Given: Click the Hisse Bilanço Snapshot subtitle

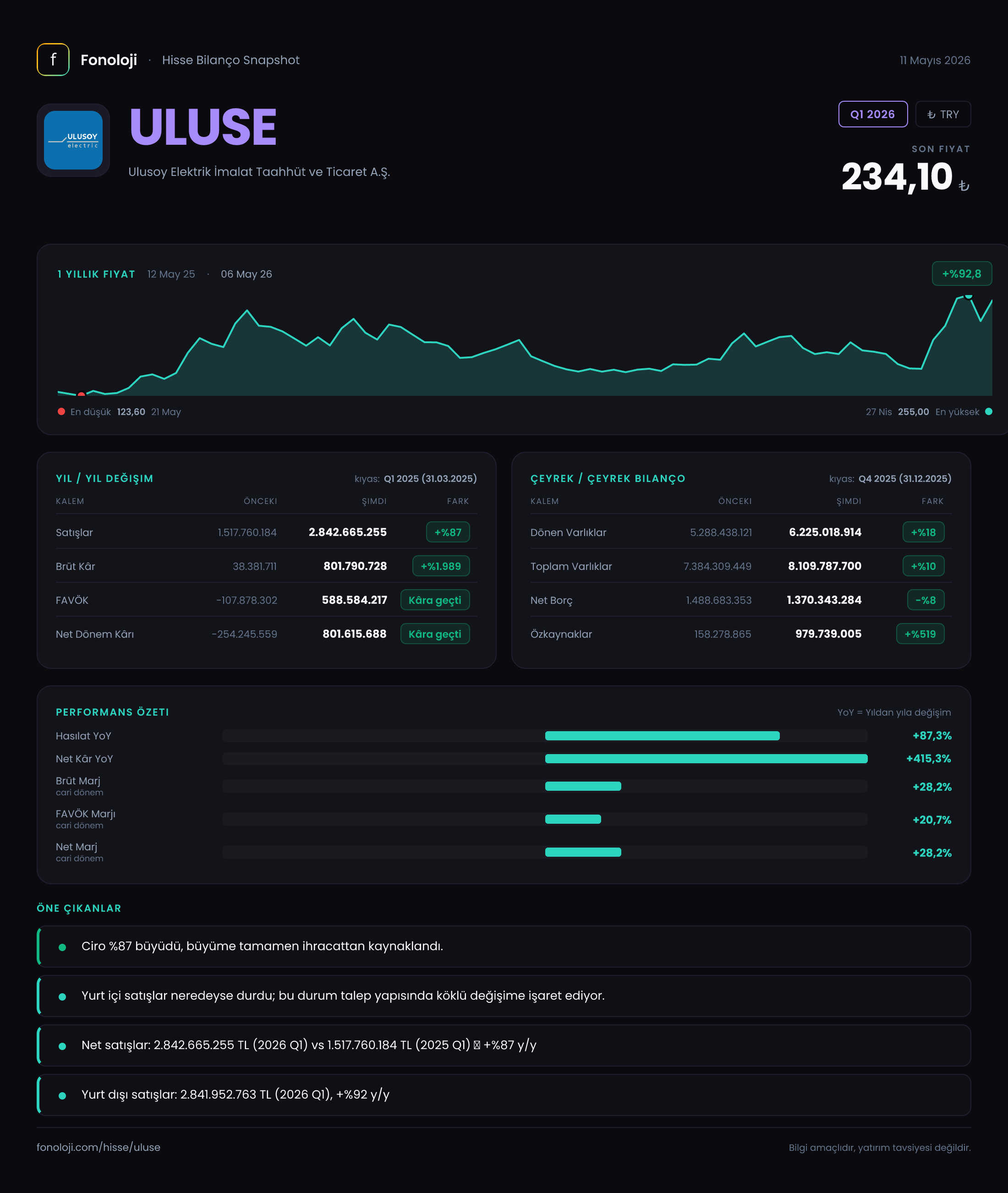Looking at the screenshot, I should pyautogui.click(x=230, y=60).
